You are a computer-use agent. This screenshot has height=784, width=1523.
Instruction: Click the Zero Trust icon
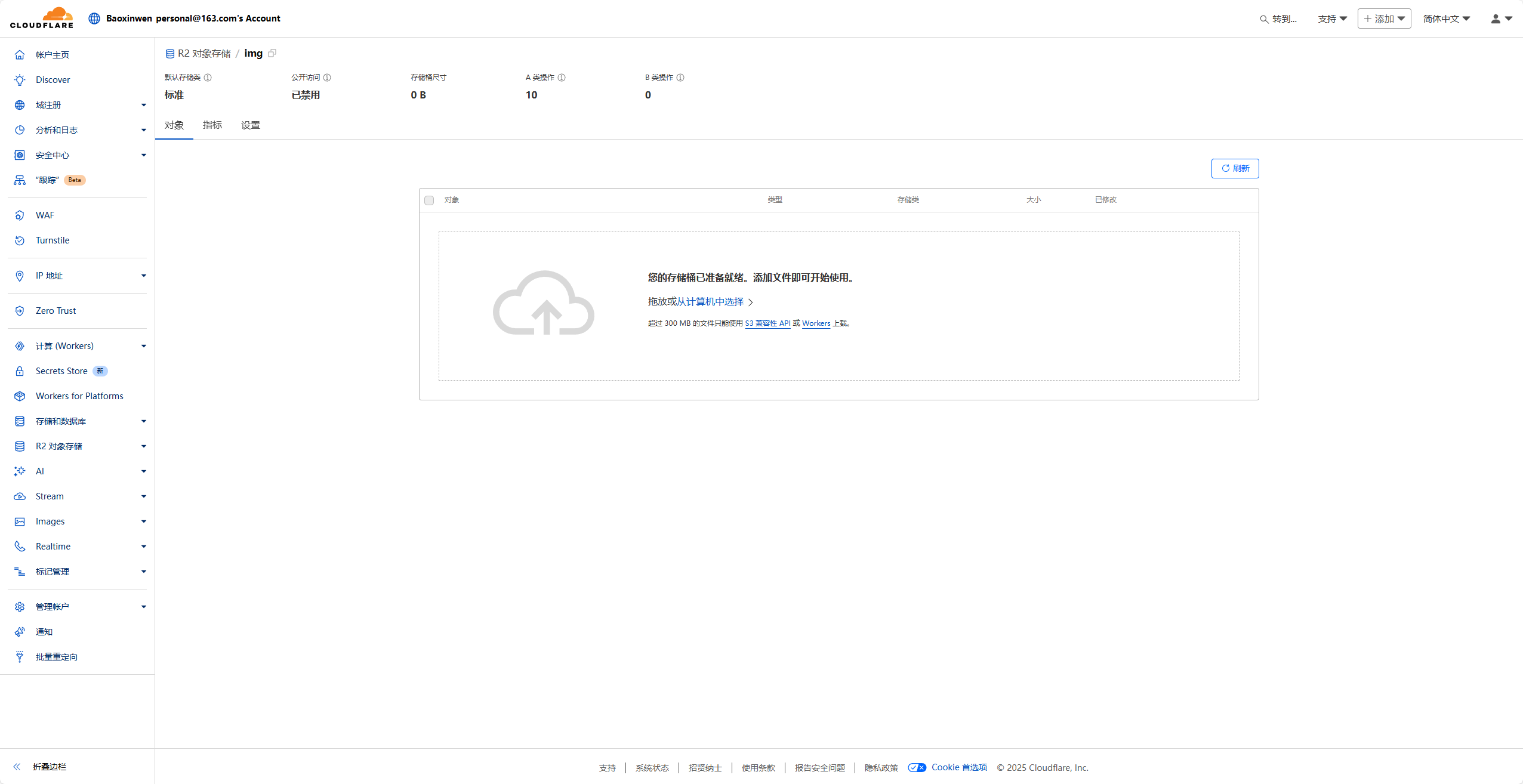(x=20, y=311)
